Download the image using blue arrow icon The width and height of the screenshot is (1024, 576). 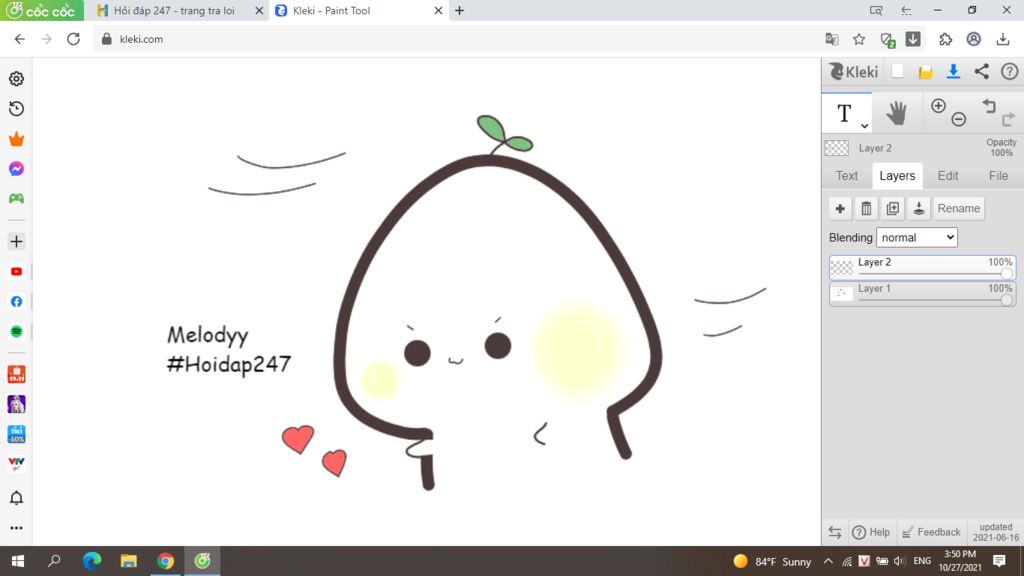coord(953,72)
